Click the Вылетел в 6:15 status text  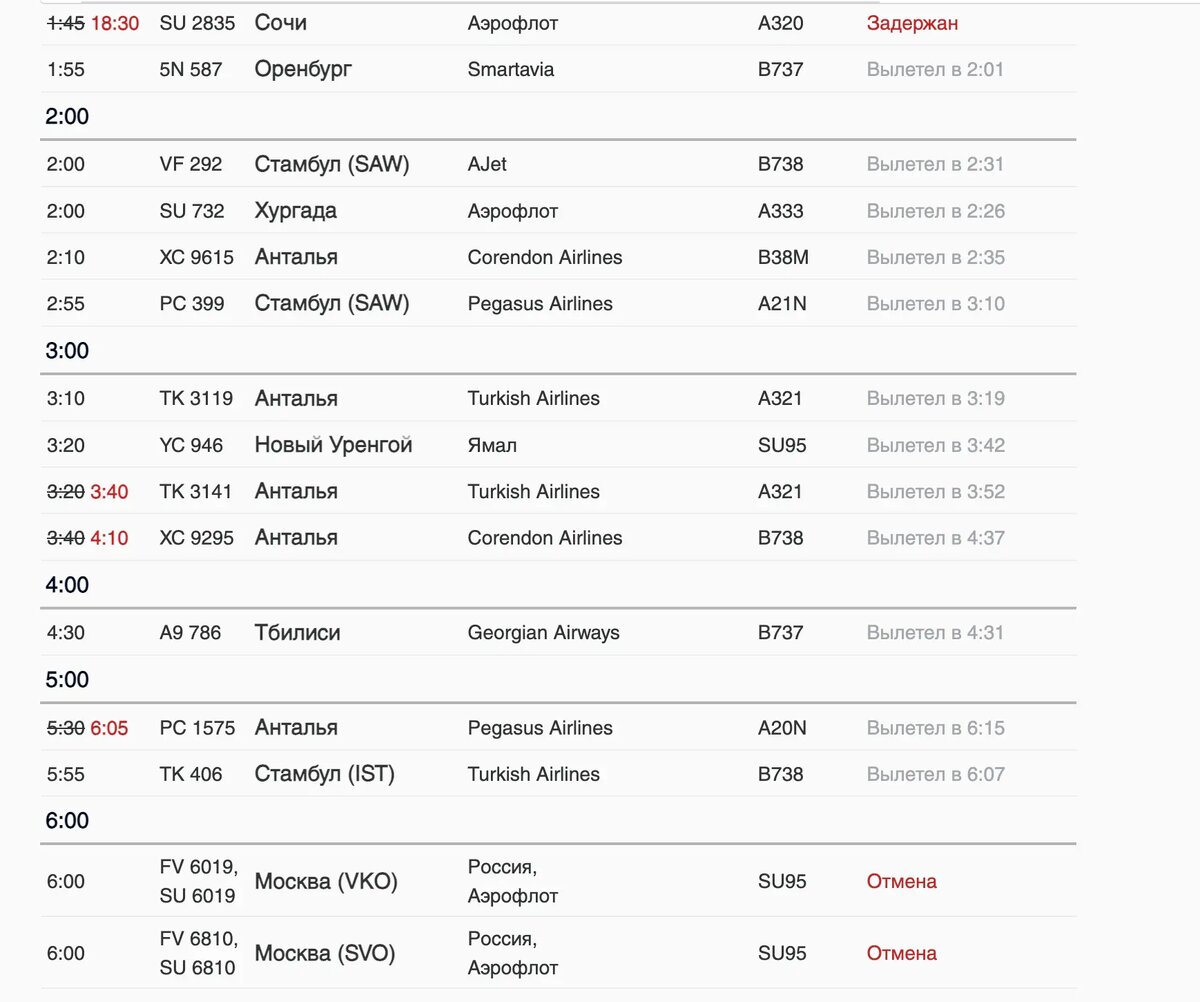(x=935, y=727)
